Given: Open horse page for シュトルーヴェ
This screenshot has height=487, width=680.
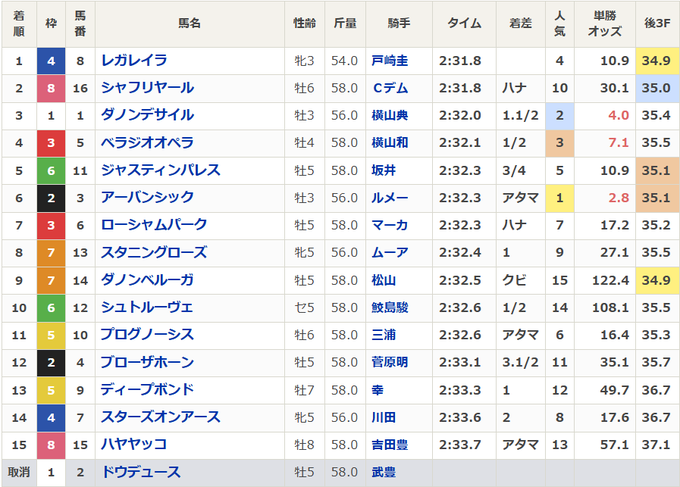Looking at the screenshot, I should point(147,307).
